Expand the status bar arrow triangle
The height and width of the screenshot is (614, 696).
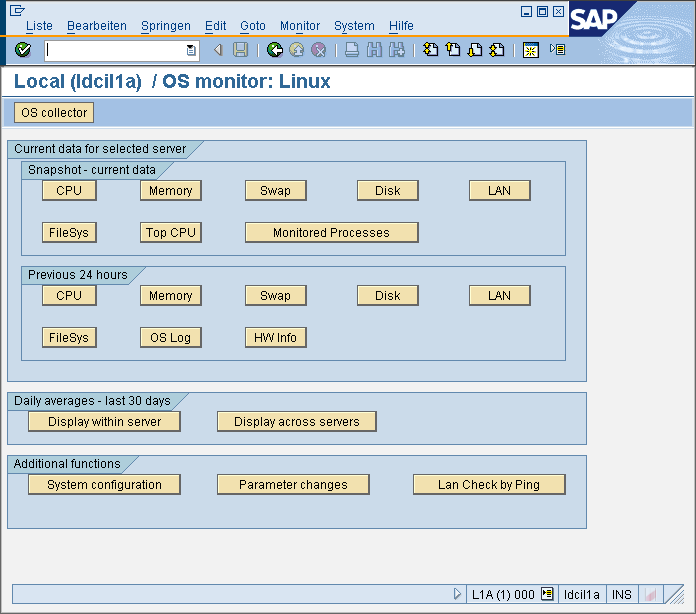(458, 594)
